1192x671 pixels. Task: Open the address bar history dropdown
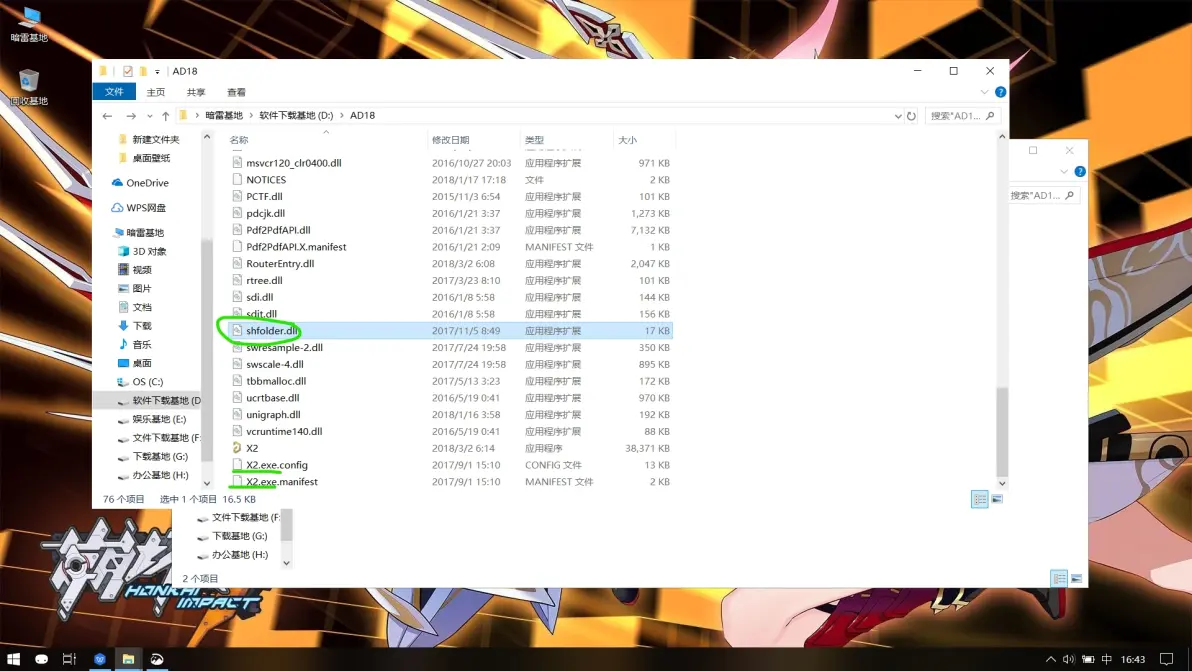(x=898, y=116)
